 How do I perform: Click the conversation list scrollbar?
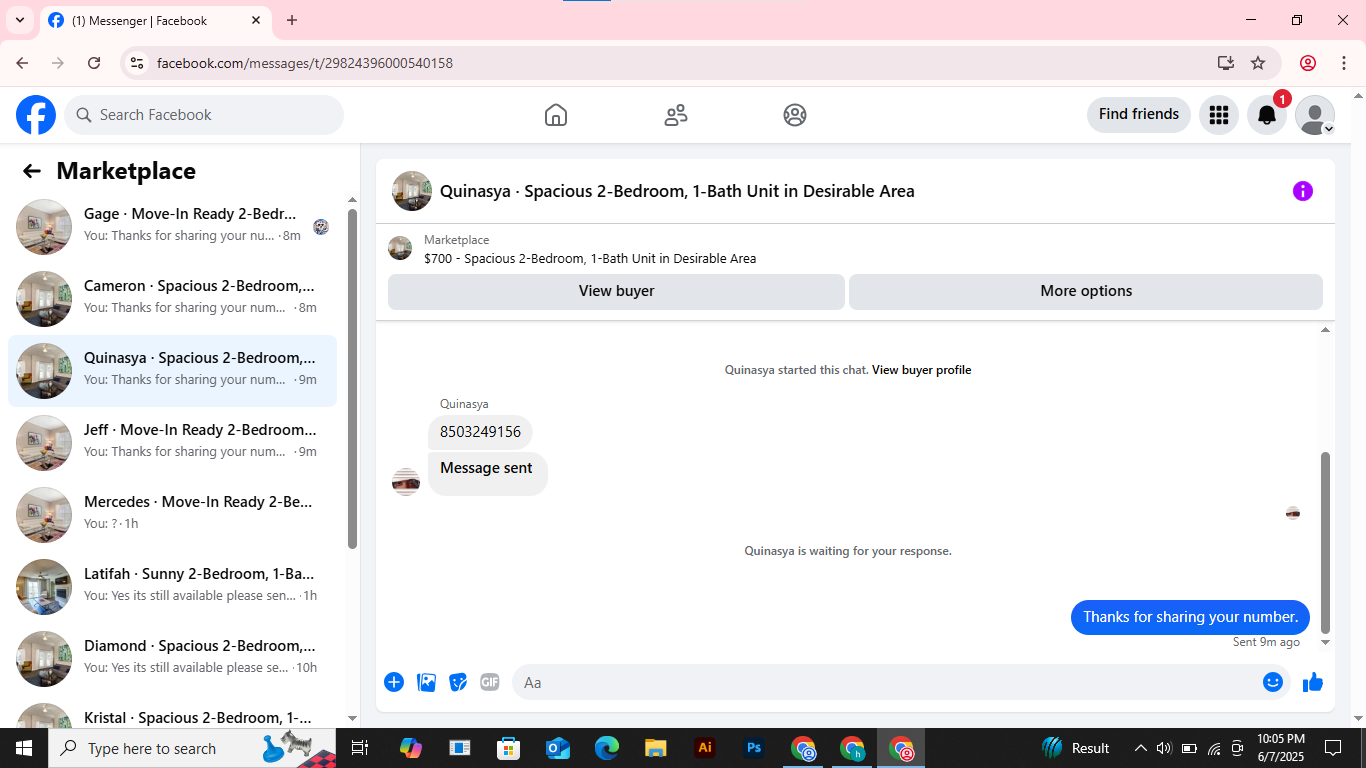(352, 378)
